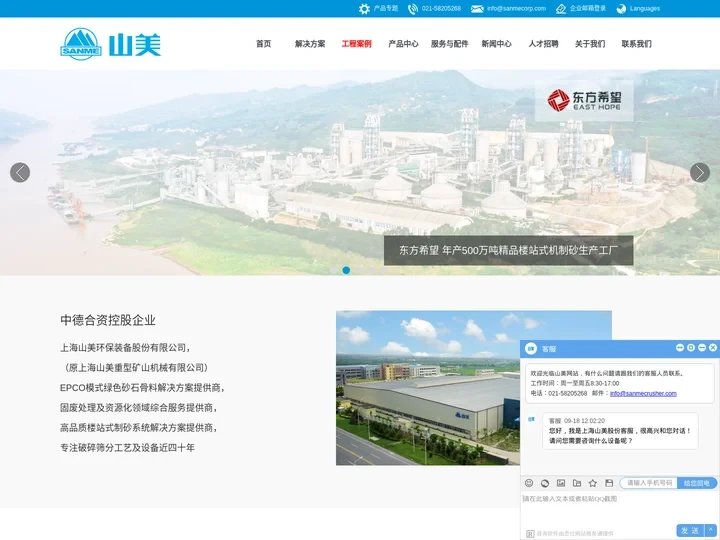
Task: Open the 人才招聘 menu item
Action: coord(543,44)
